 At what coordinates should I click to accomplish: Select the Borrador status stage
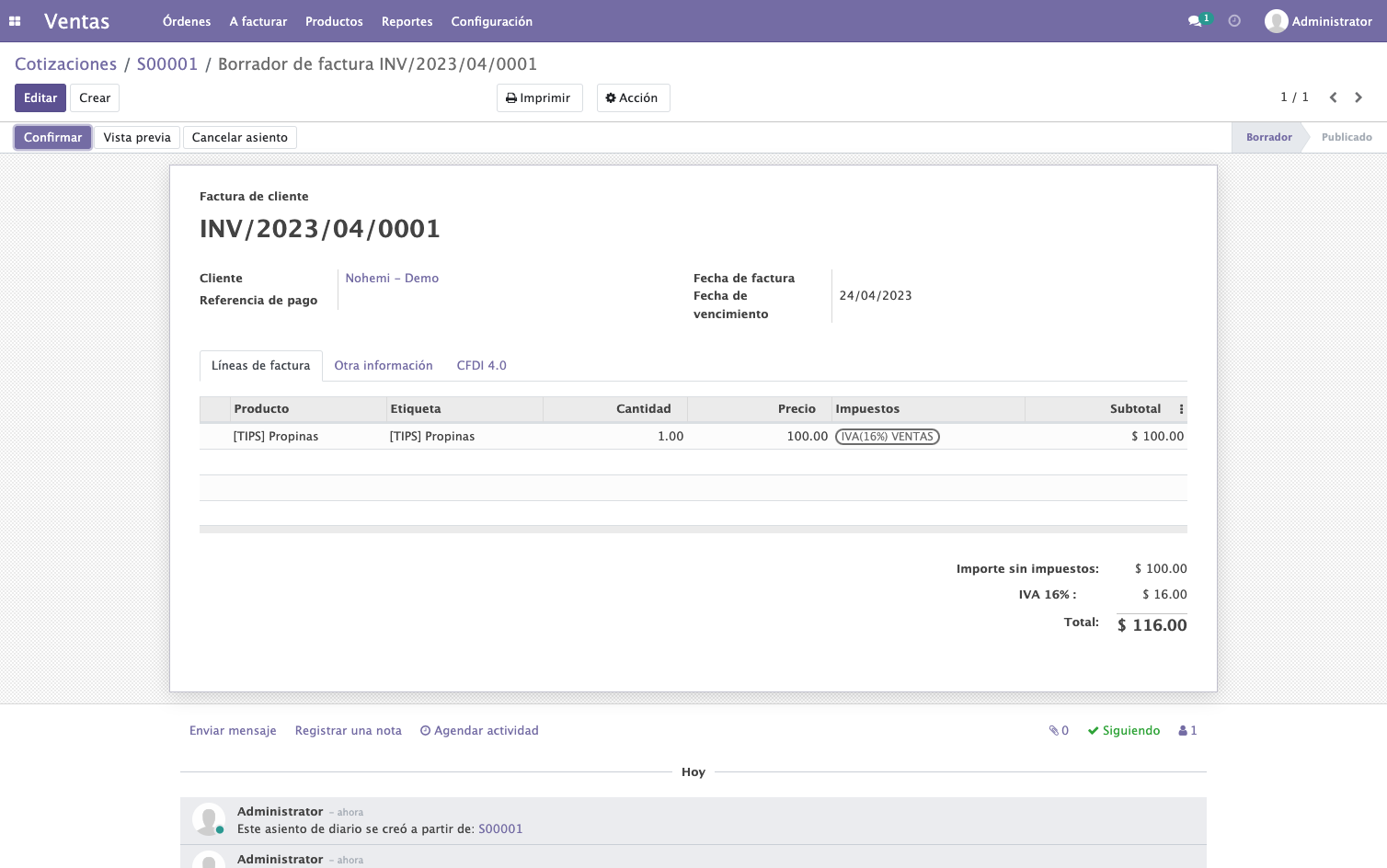[1269, 138]
